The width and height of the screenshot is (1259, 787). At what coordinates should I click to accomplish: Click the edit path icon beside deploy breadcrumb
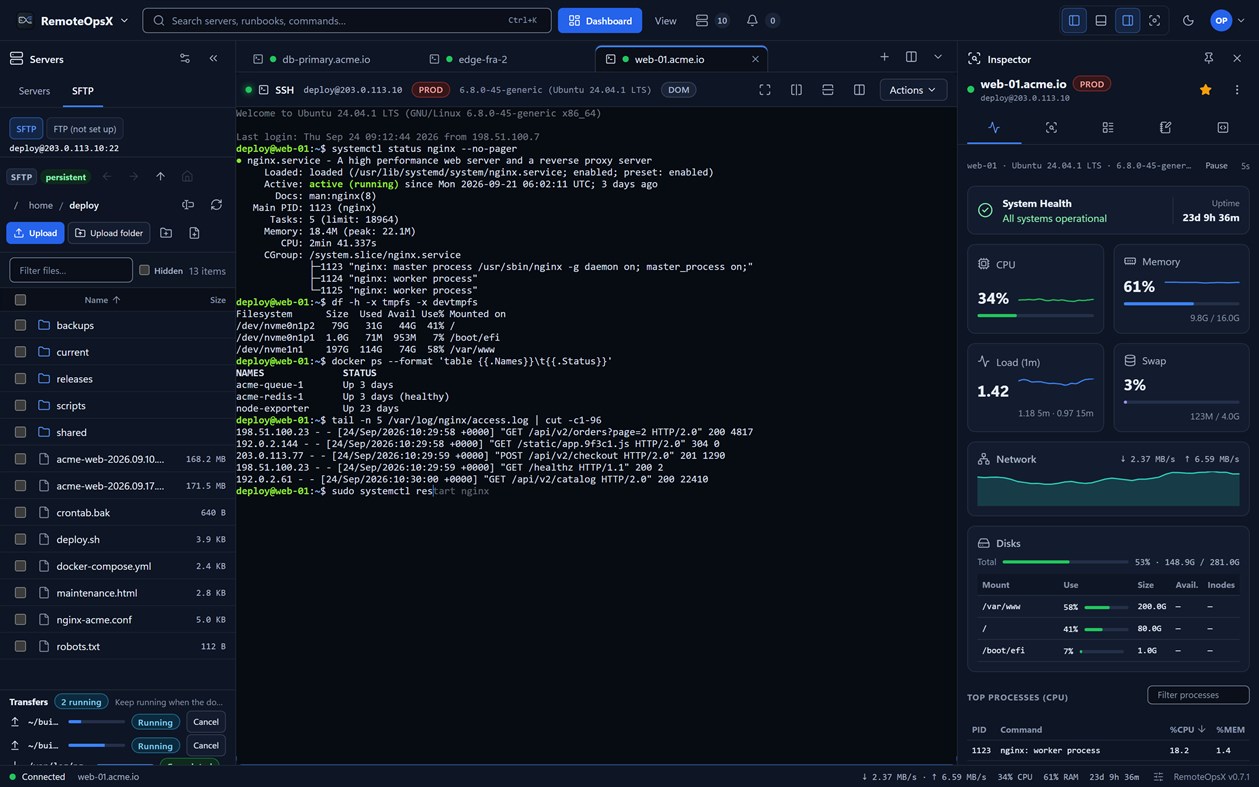(188, 205)
